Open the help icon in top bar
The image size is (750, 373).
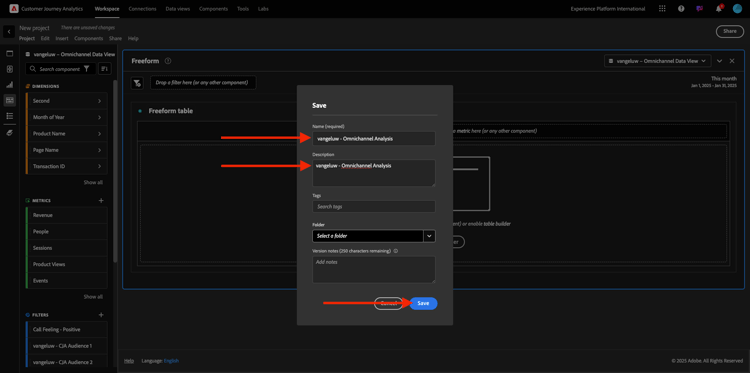point(681,9)
